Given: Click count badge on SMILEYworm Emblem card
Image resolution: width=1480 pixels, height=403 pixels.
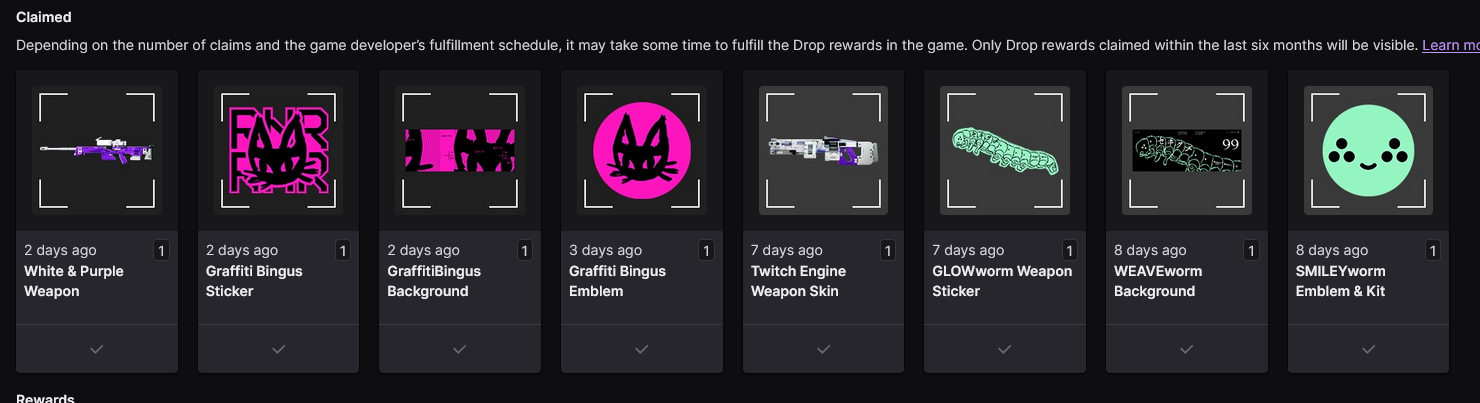Looking at the screenshot, I should coord(1433,251).
